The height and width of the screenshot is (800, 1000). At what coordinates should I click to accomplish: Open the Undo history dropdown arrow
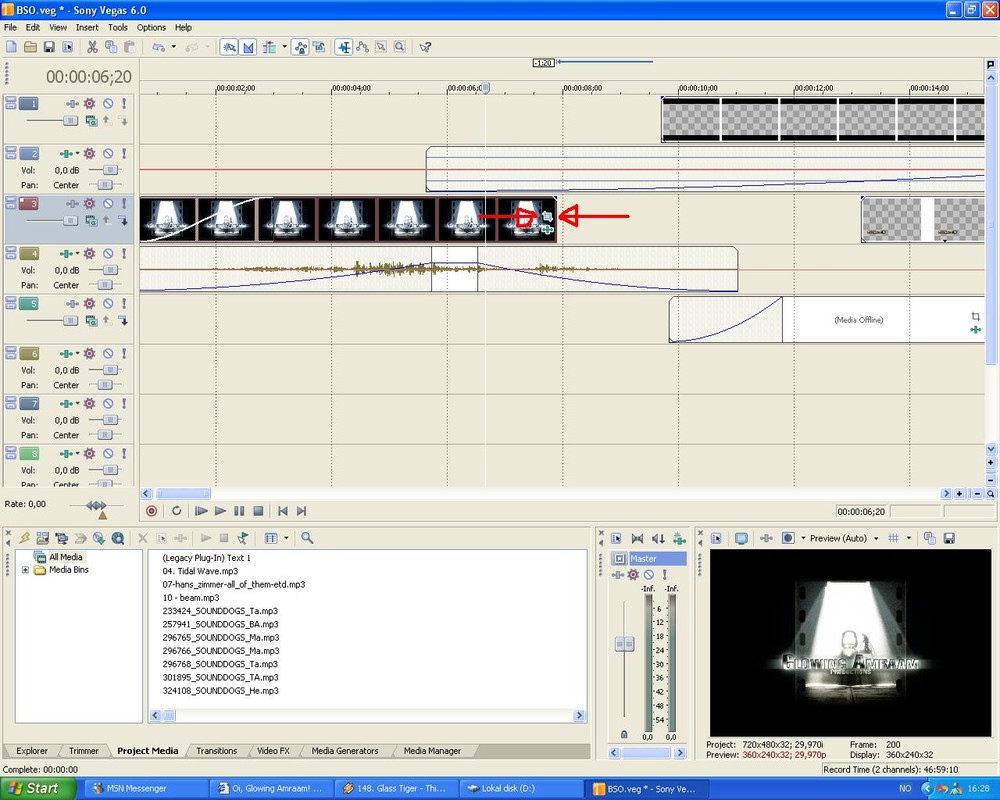[x=174, y=47]
